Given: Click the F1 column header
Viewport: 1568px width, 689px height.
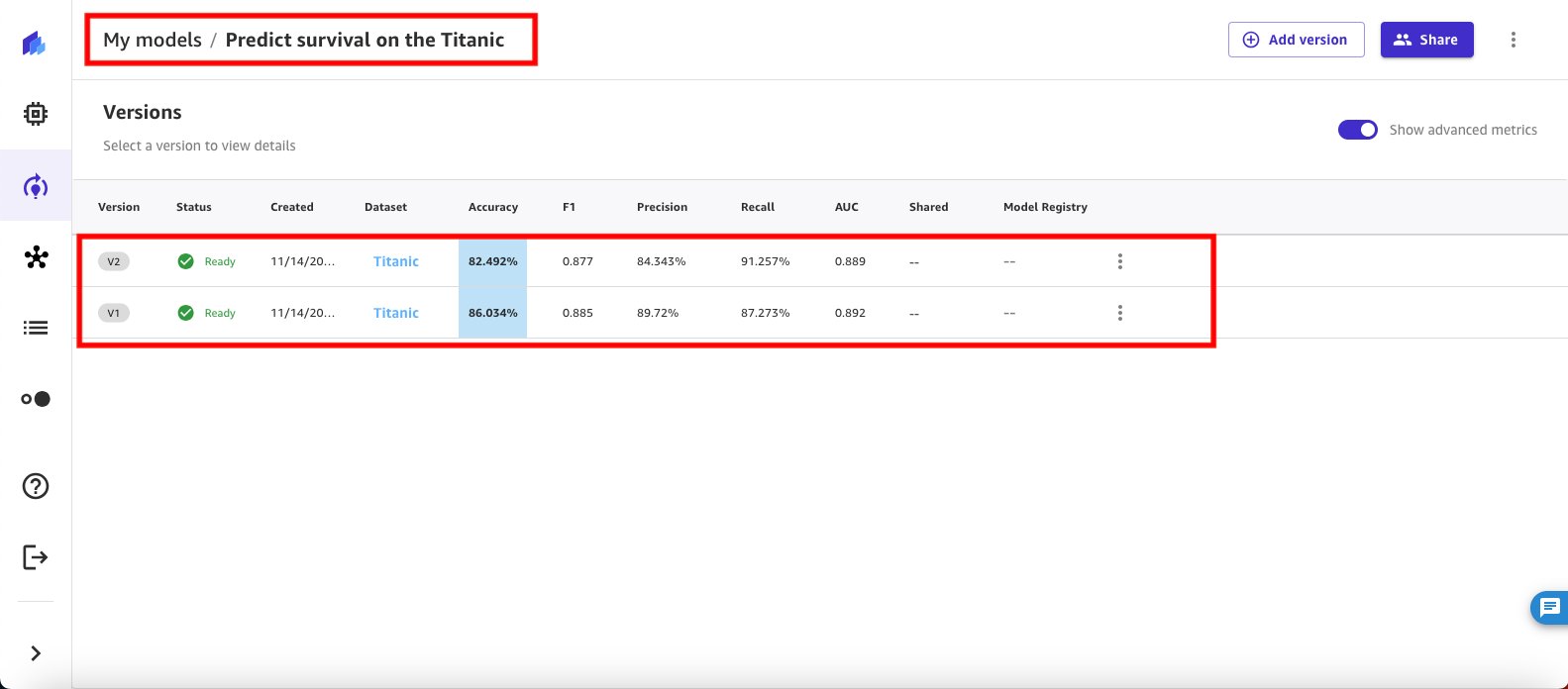Looking at the screenshot, I should [569, 207].
